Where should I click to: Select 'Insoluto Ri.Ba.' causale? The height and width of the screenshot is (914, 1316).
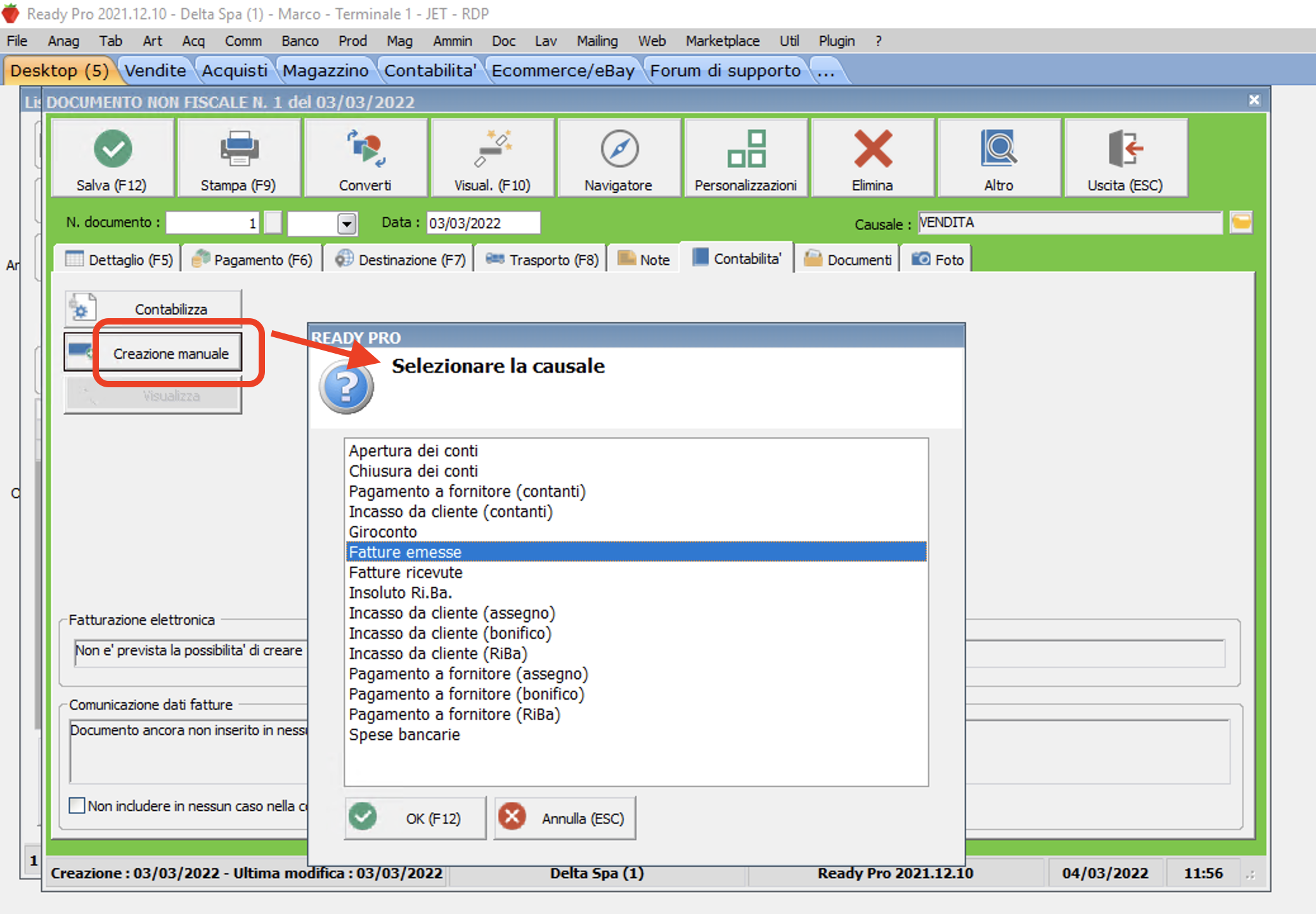click(636, 593)
